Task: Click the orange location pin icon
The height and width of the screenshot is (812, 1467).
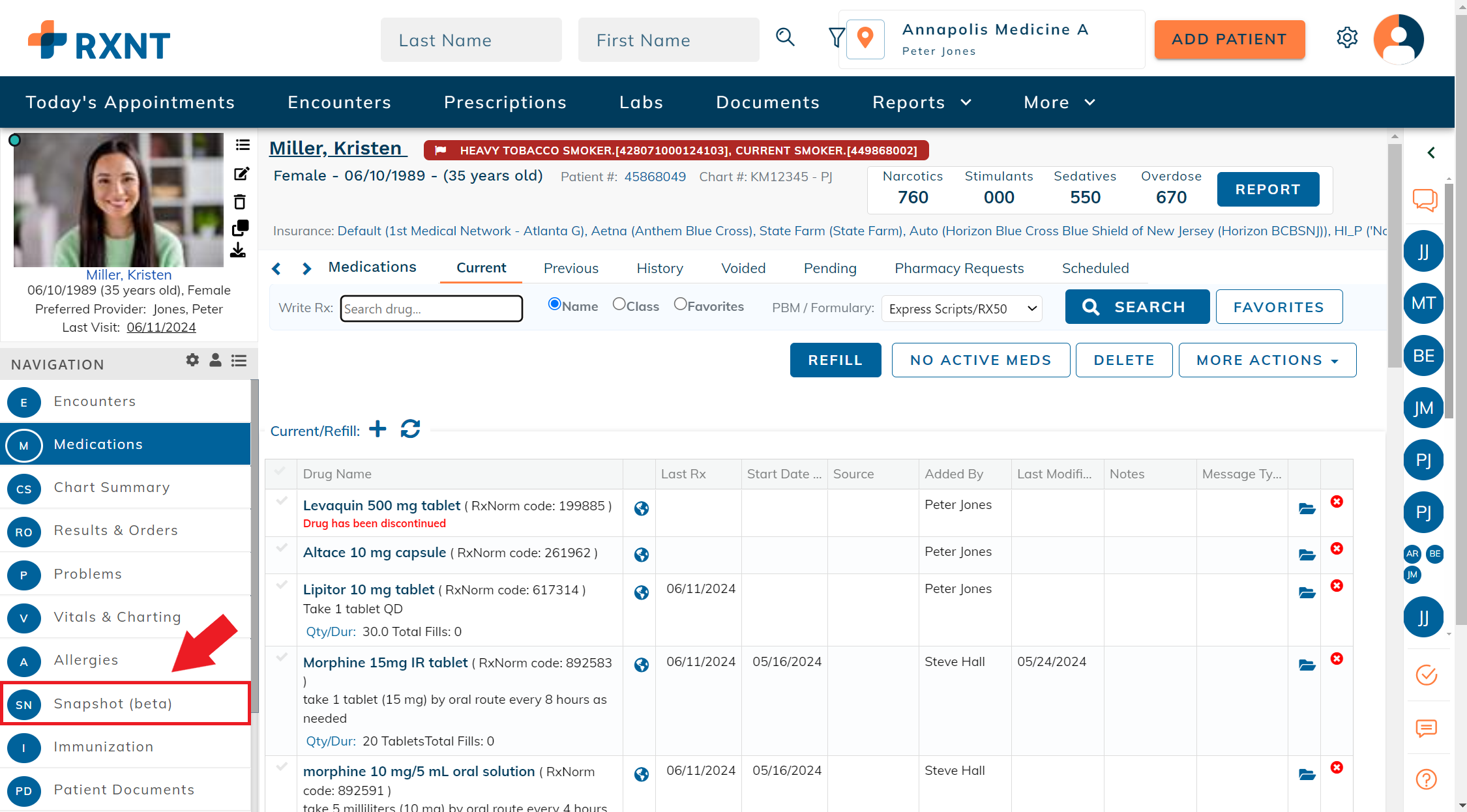Action: click(x=865, y=38)
